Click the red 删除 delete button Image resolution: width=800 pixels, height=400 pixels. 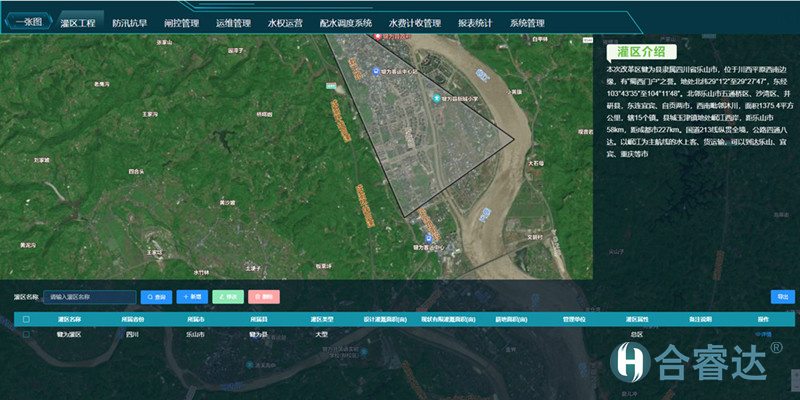[x=262, y=297]
